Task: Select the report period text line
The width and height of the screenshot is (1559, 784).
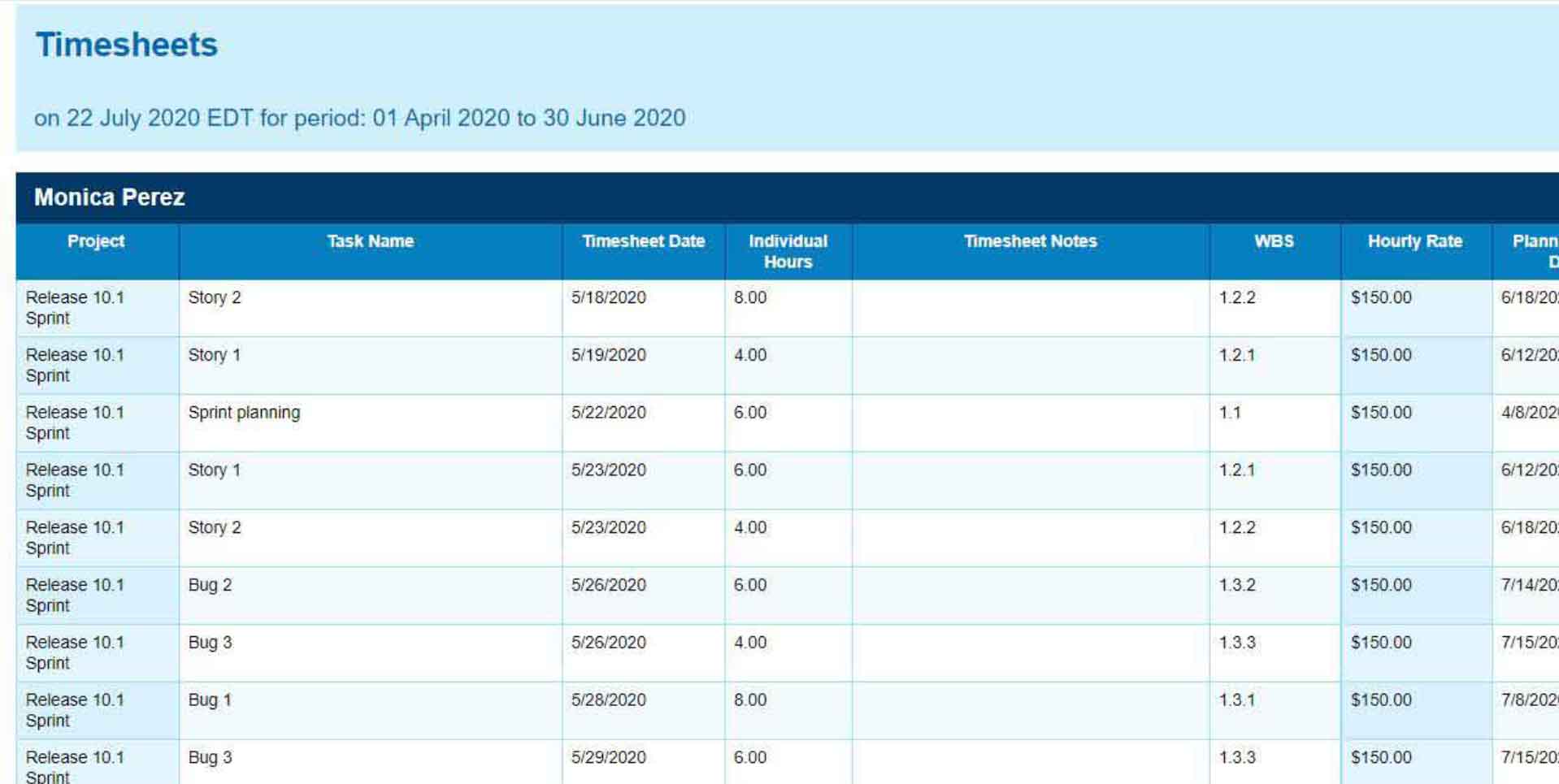Action: (x=359, y=118)
